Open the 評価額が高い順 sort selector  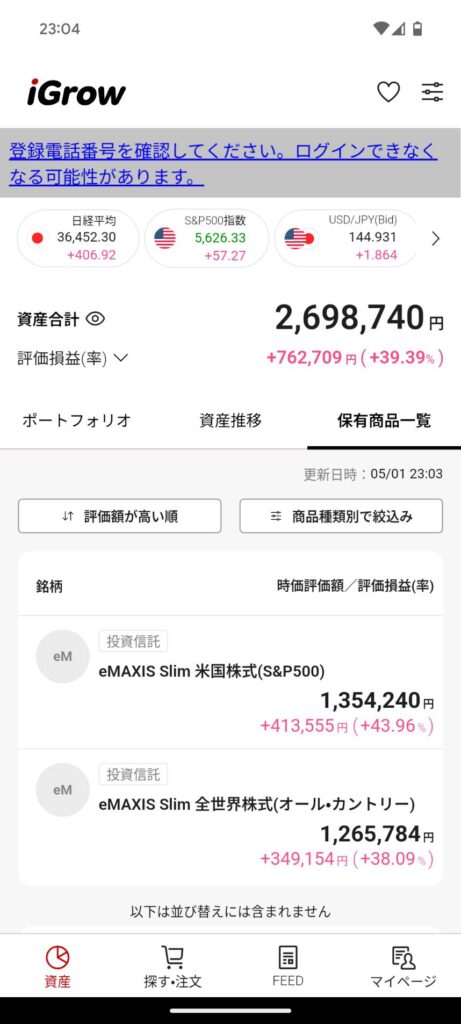(x=119, y=516)
